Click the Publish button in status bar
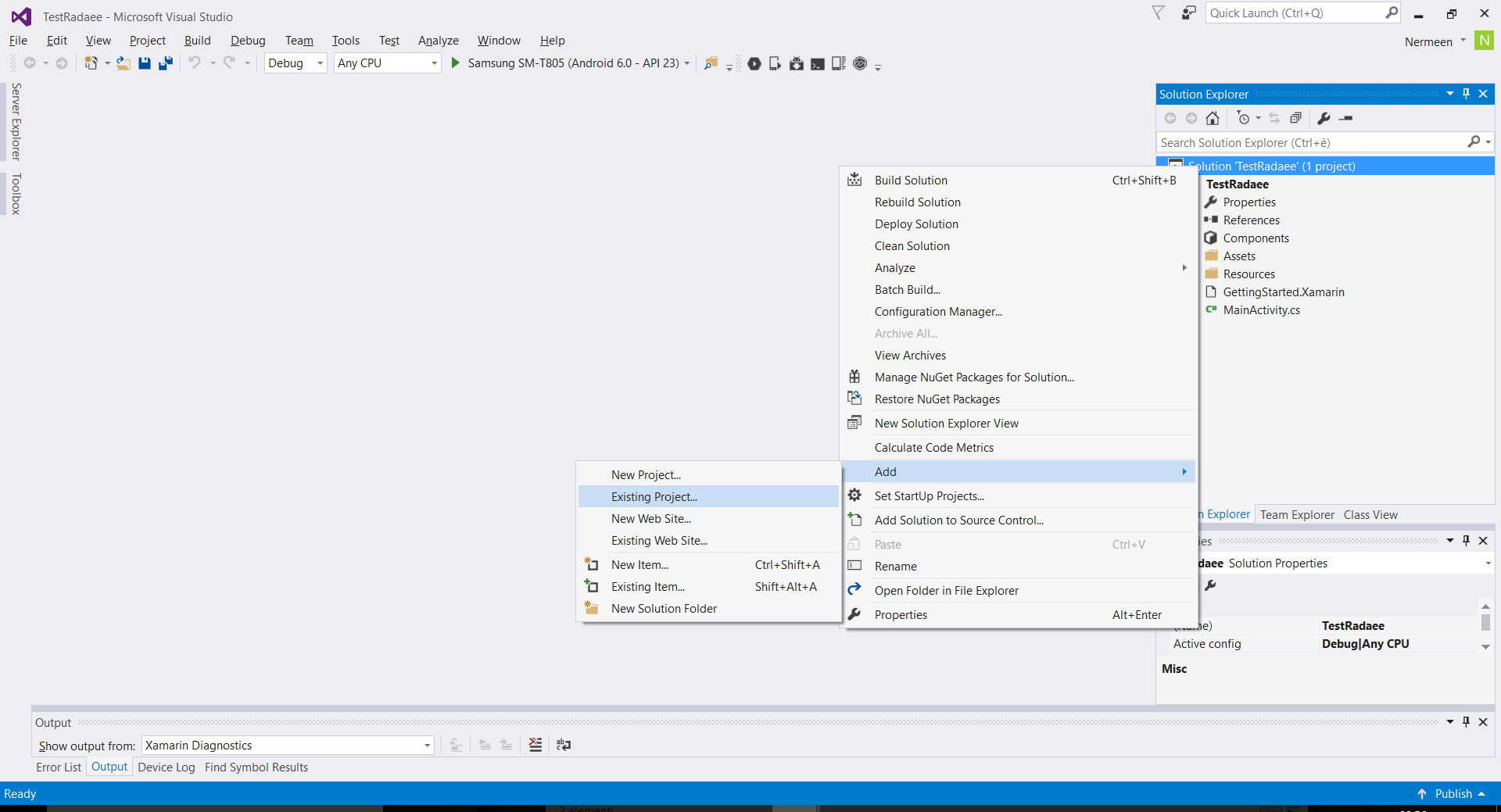 pos(1453,794)
